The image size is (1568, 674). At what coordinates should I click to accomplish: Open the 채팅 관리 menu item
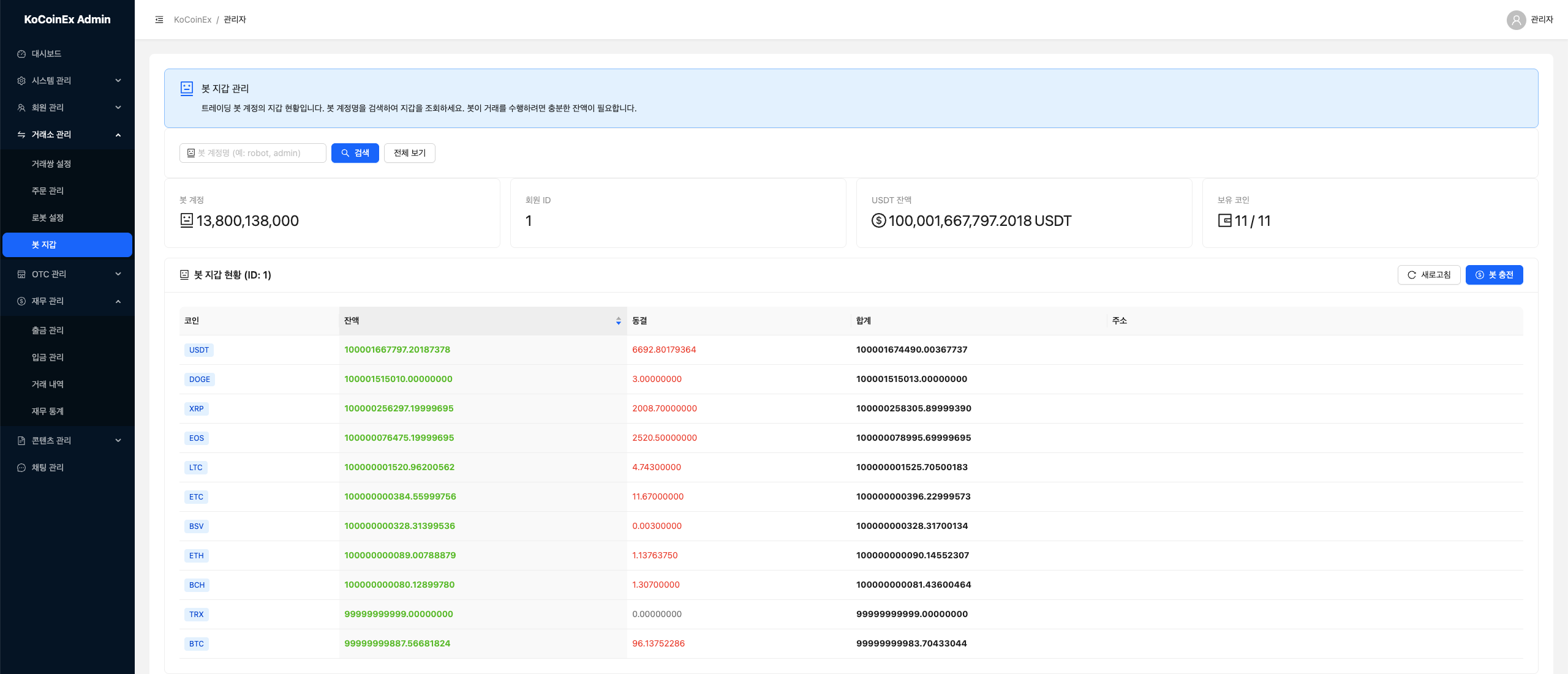click(67, 468)
